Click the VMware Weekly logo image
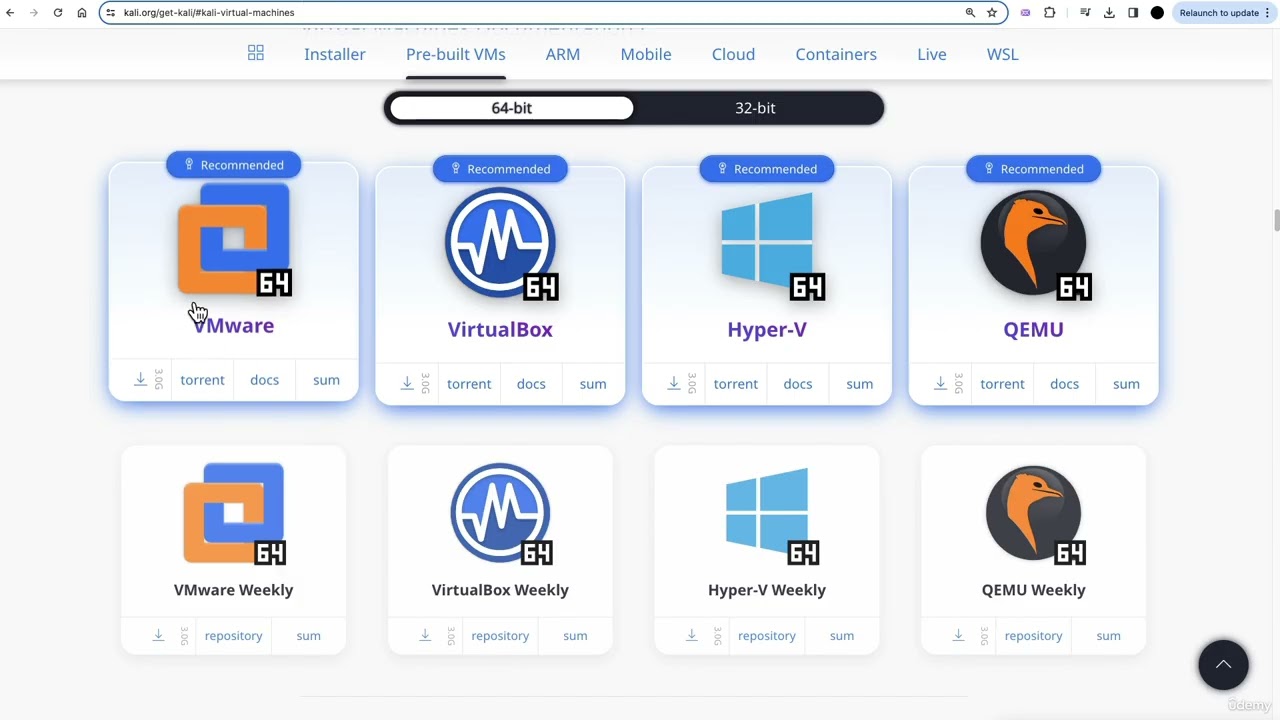This screenshot has height=720, width=1280. coord(234,513)
